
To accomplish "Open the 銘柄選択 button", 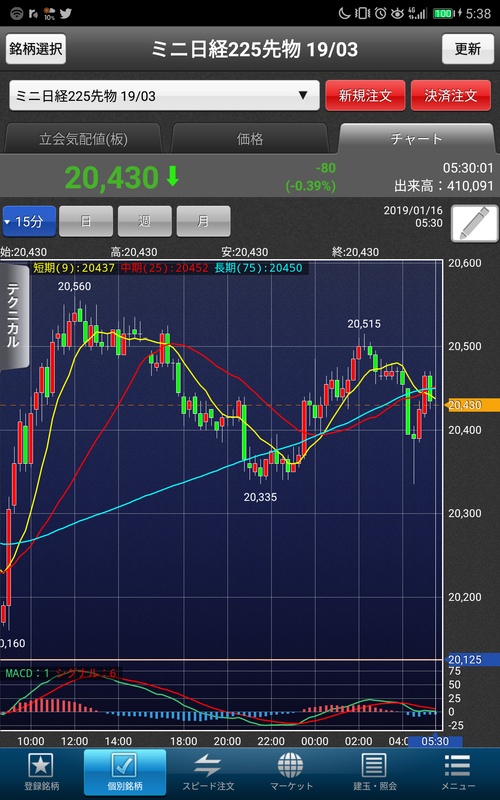I will tap(36, 49).
